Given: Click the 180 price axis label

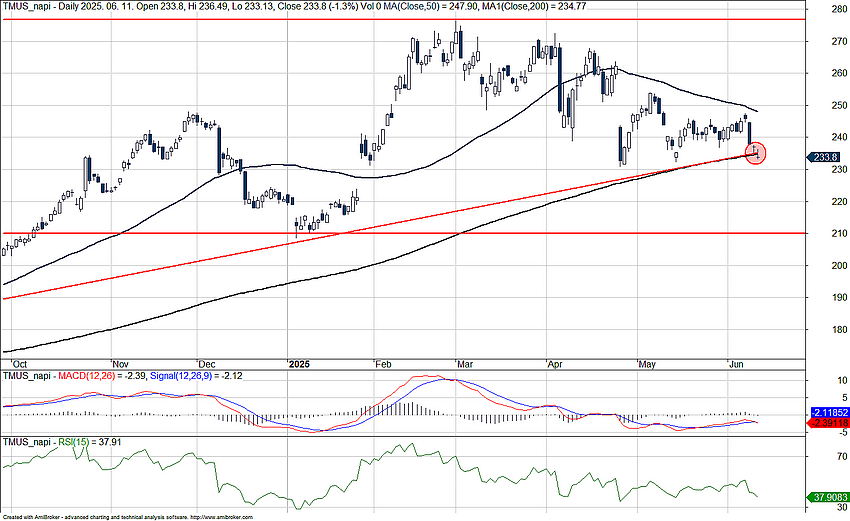Looking at the screenshot, I should tap(839, 329).
